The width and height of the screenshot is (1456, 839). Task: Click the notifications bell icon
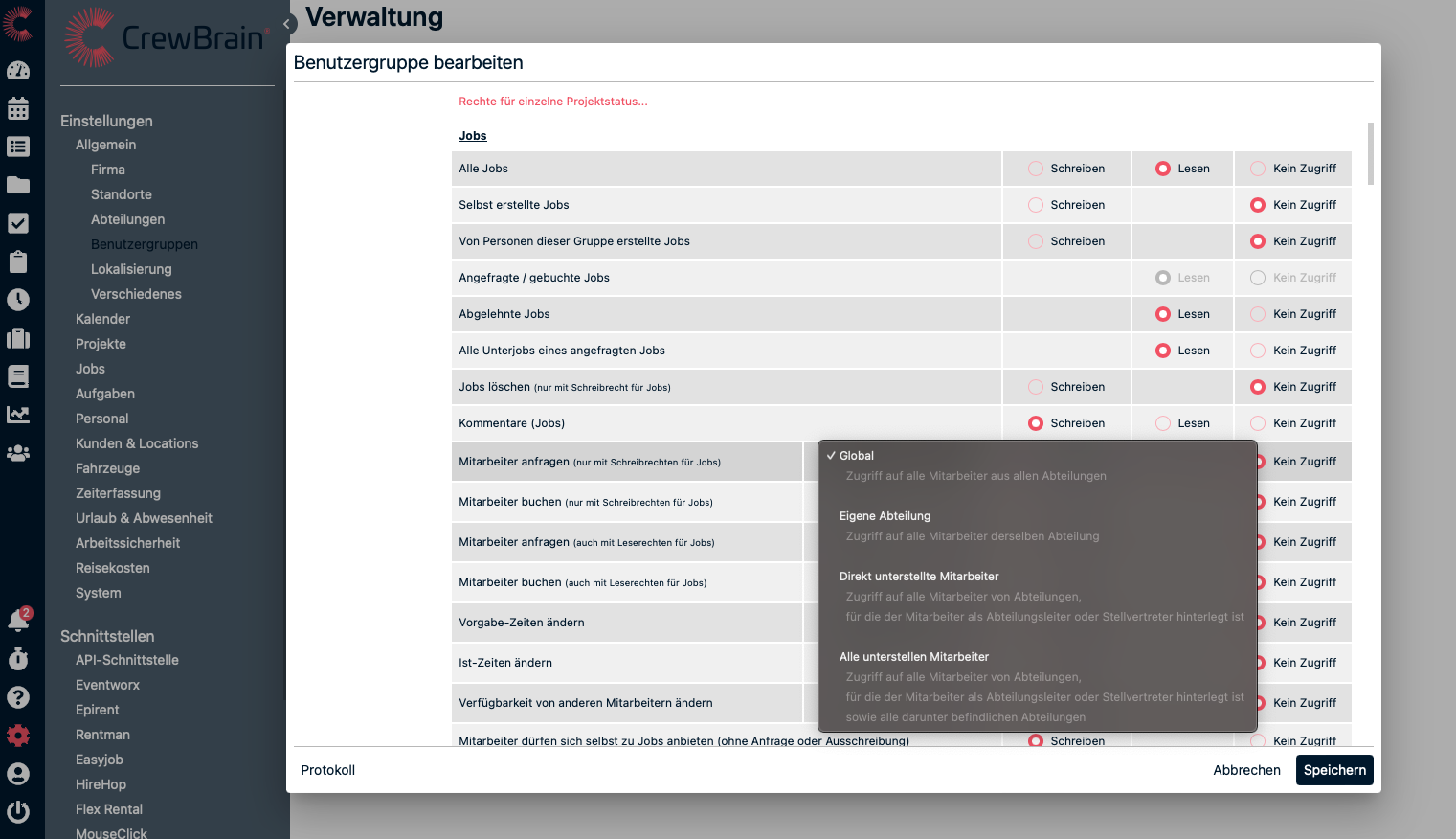(18, 621)
